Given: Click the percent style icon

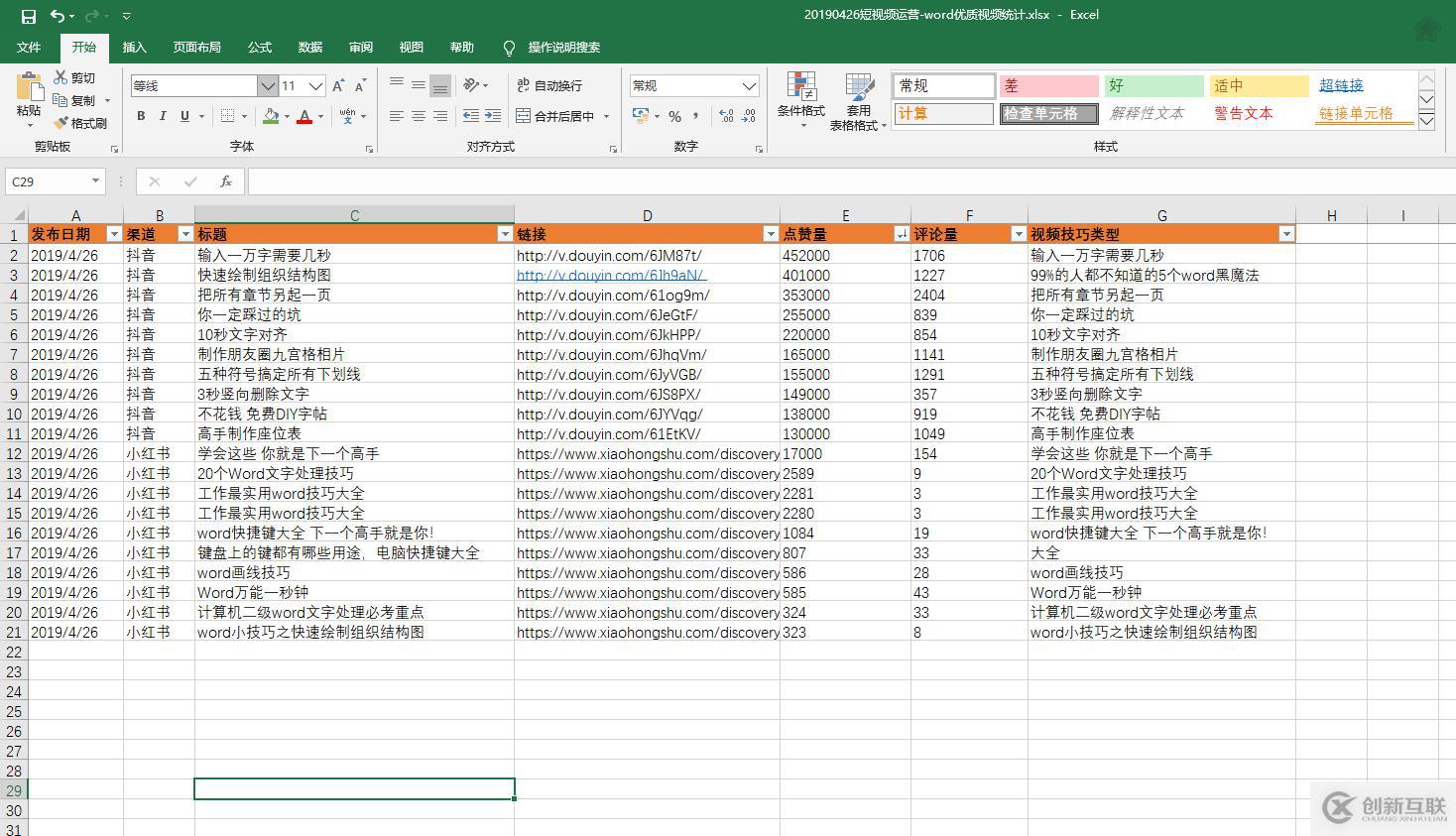Looking at the screenshot, I should [x=674, y=116].
